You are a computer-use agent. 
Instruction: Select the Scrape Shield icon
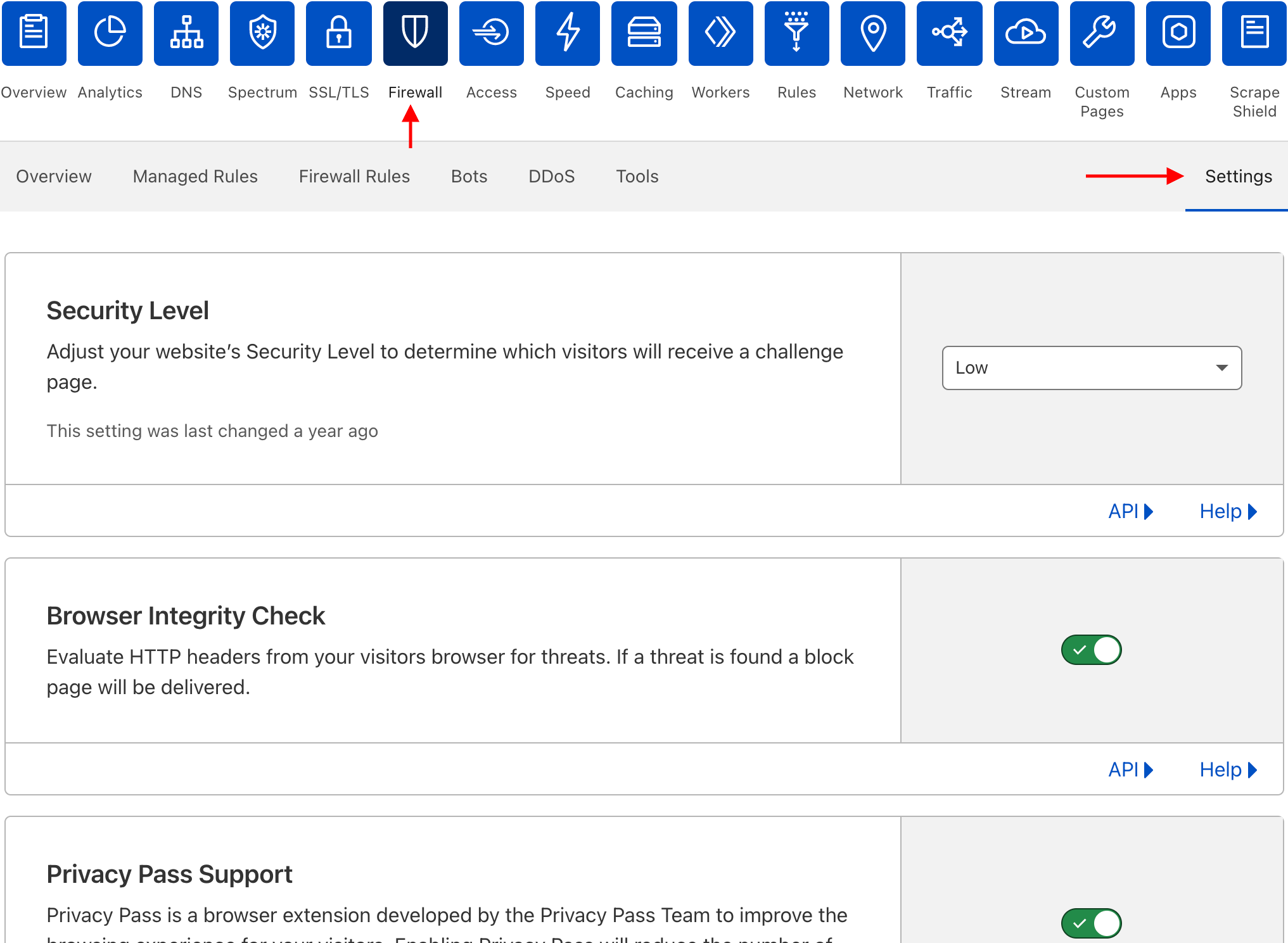[1254, 33]
